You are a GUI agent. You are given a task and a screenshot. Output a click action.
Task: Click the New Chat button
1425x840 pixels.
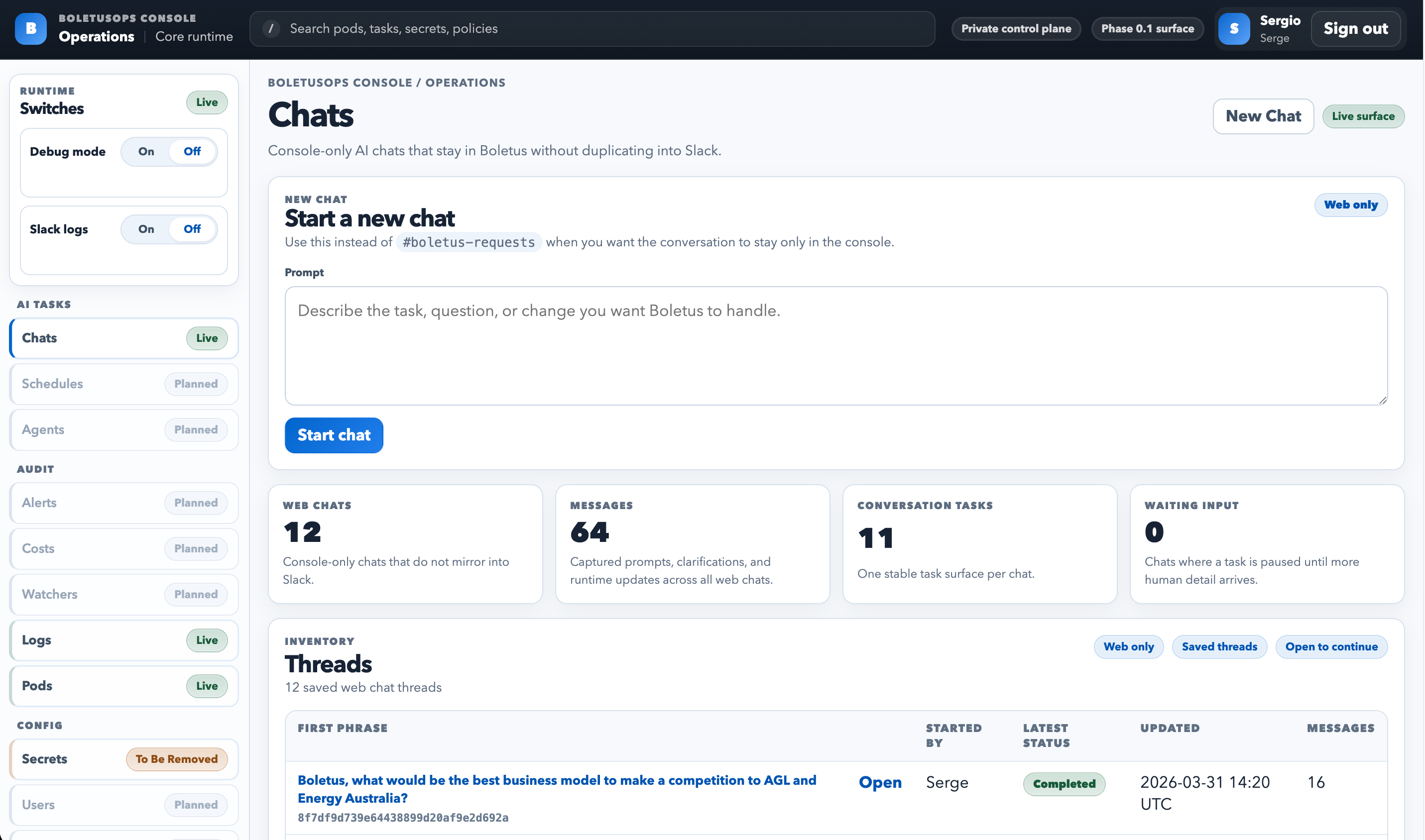click(x=1263, y=116)
